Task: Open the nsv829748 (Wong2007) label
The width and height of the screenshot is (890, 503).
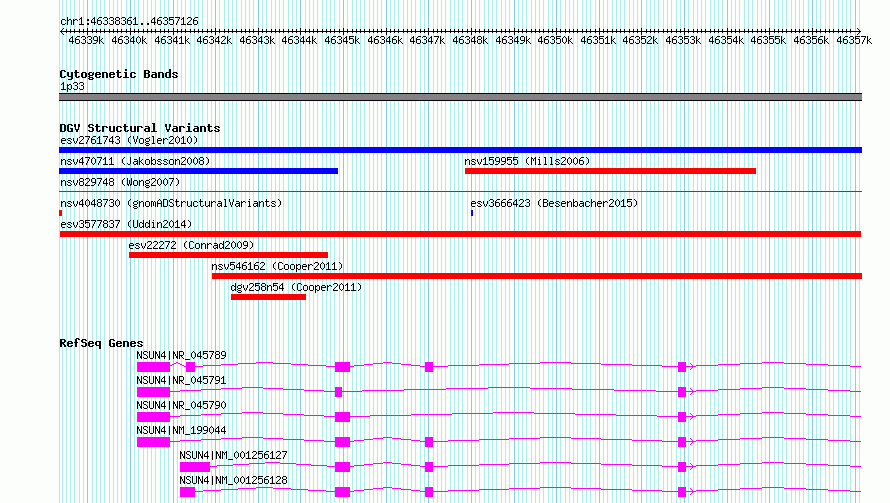Action: coord(120,182)
